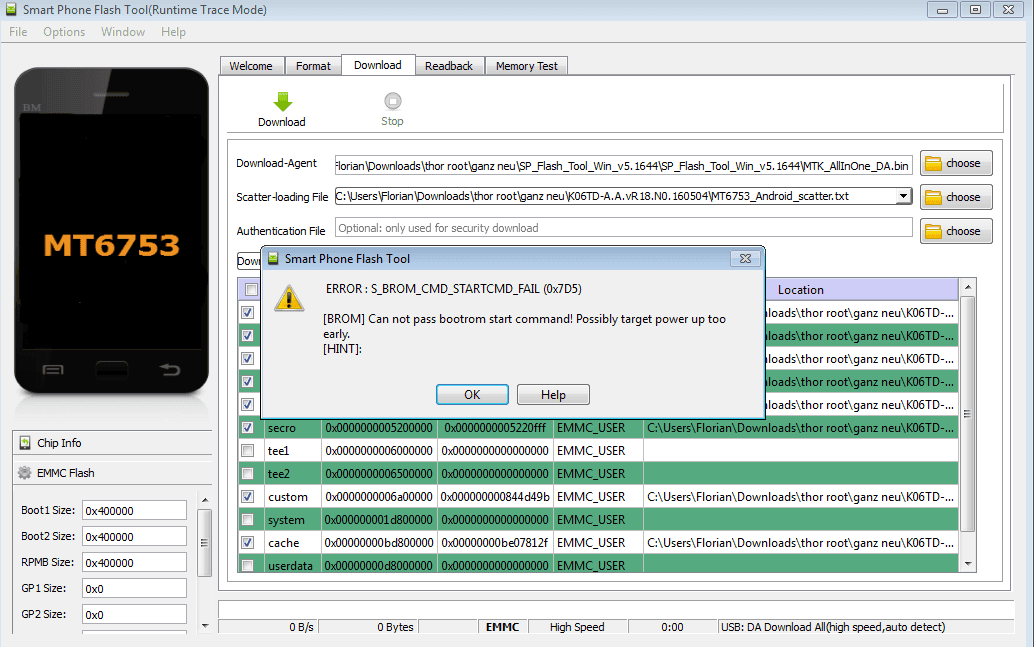Check the tee1 partition checkbox
This screenshot has height=647, width=1034.
[247, 450]
